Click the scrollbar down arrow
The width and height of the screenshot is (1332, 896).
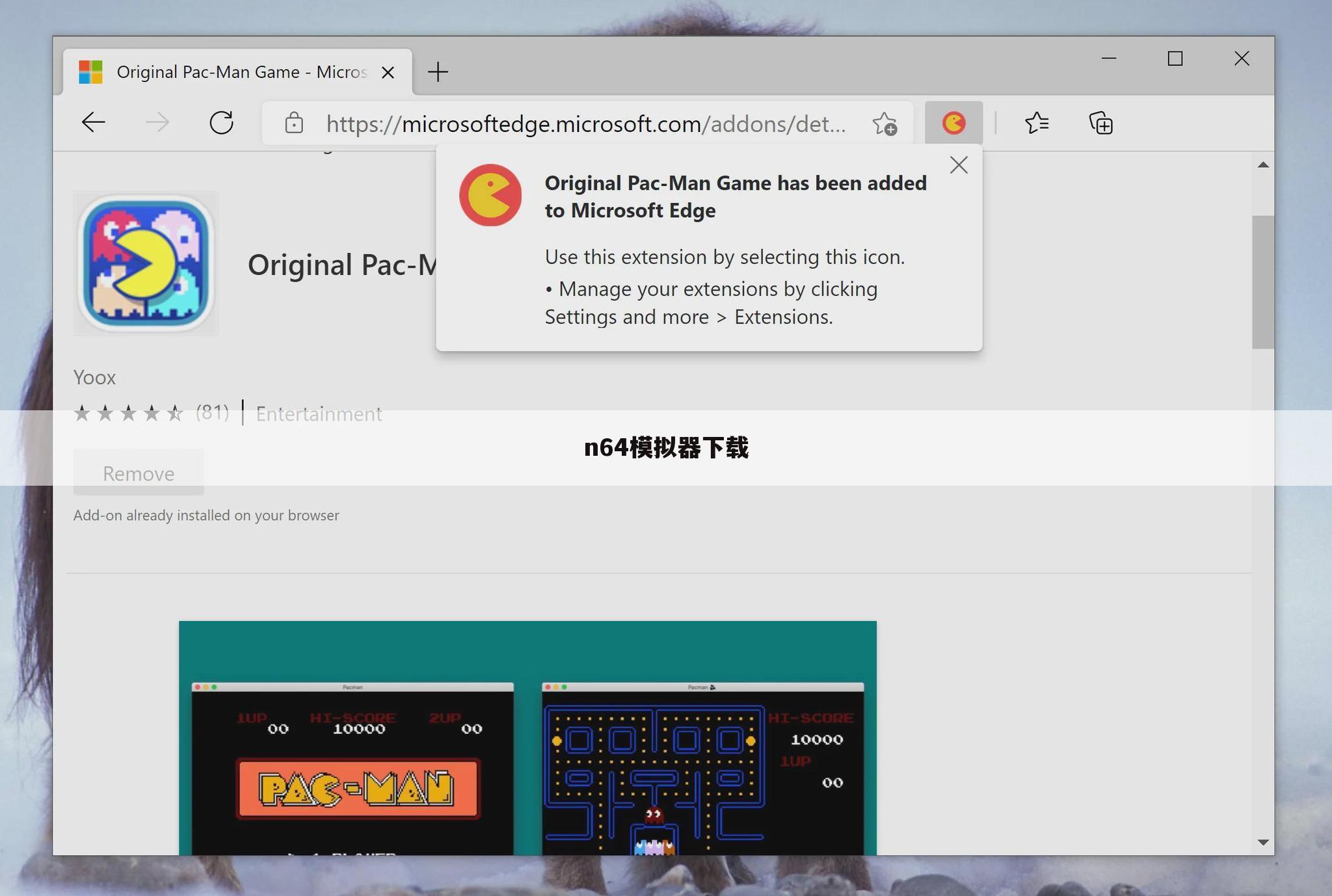tap(1263, 842)
